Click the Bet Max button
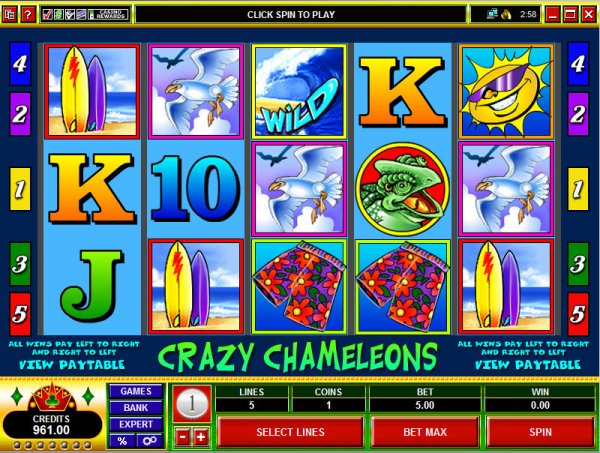 coord(425,432)
